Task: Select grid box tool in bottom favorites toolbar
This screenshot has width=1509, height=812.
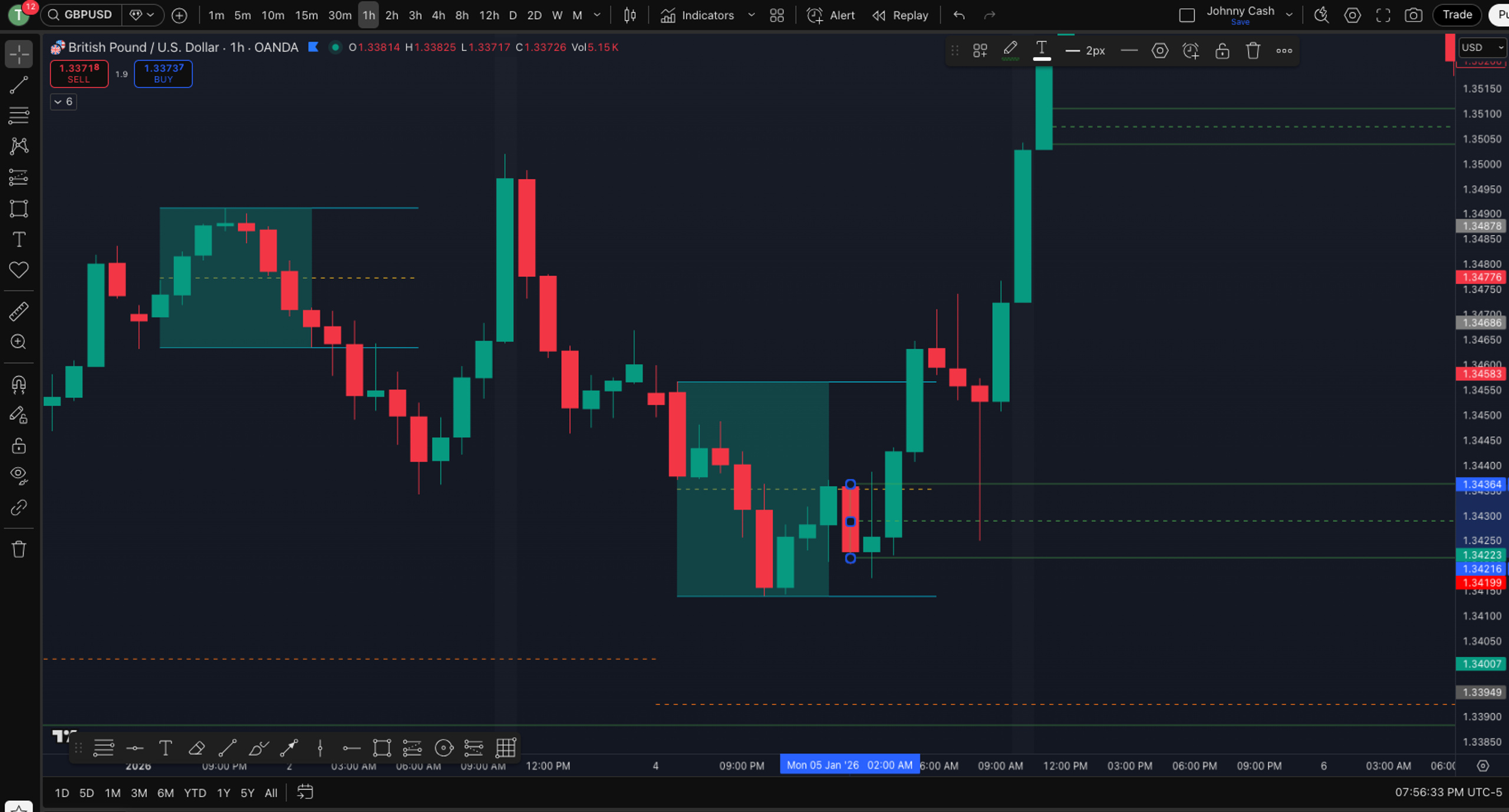Action: [506, 748]
